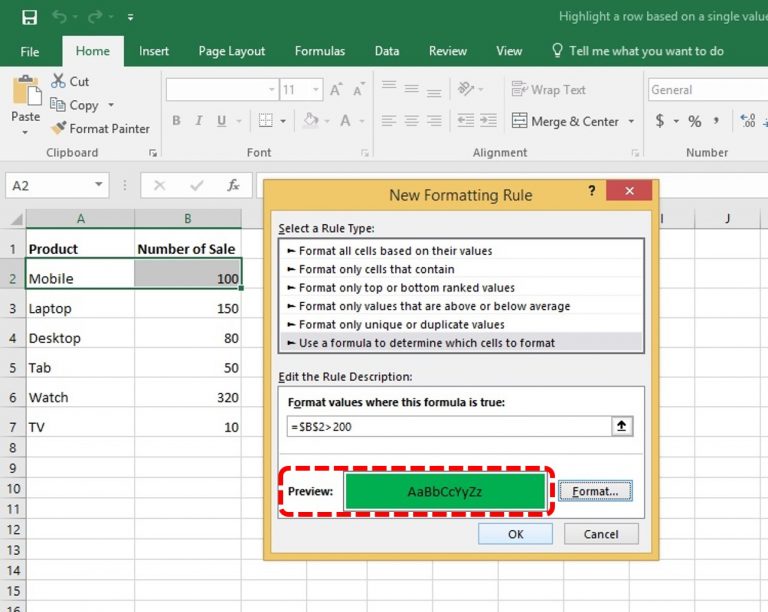Viewport: 768px width, 612px height.
Task: Toggle Underline formatting
Action: (221, 120)
